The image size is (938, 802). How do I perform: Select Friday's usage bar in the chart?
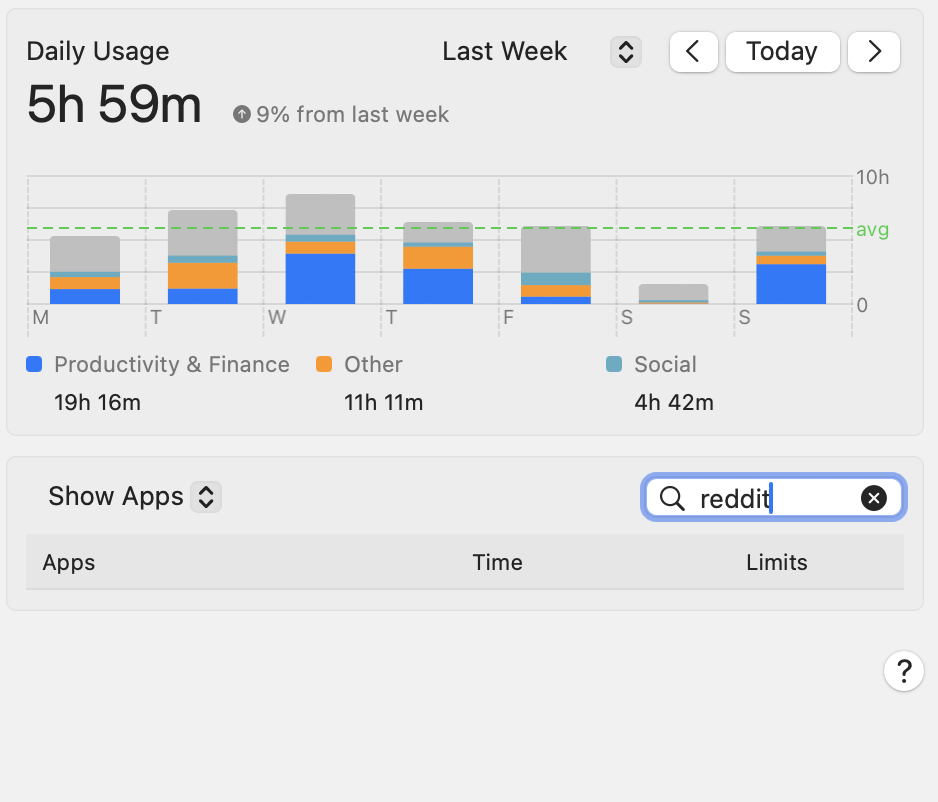click(556, 265)
